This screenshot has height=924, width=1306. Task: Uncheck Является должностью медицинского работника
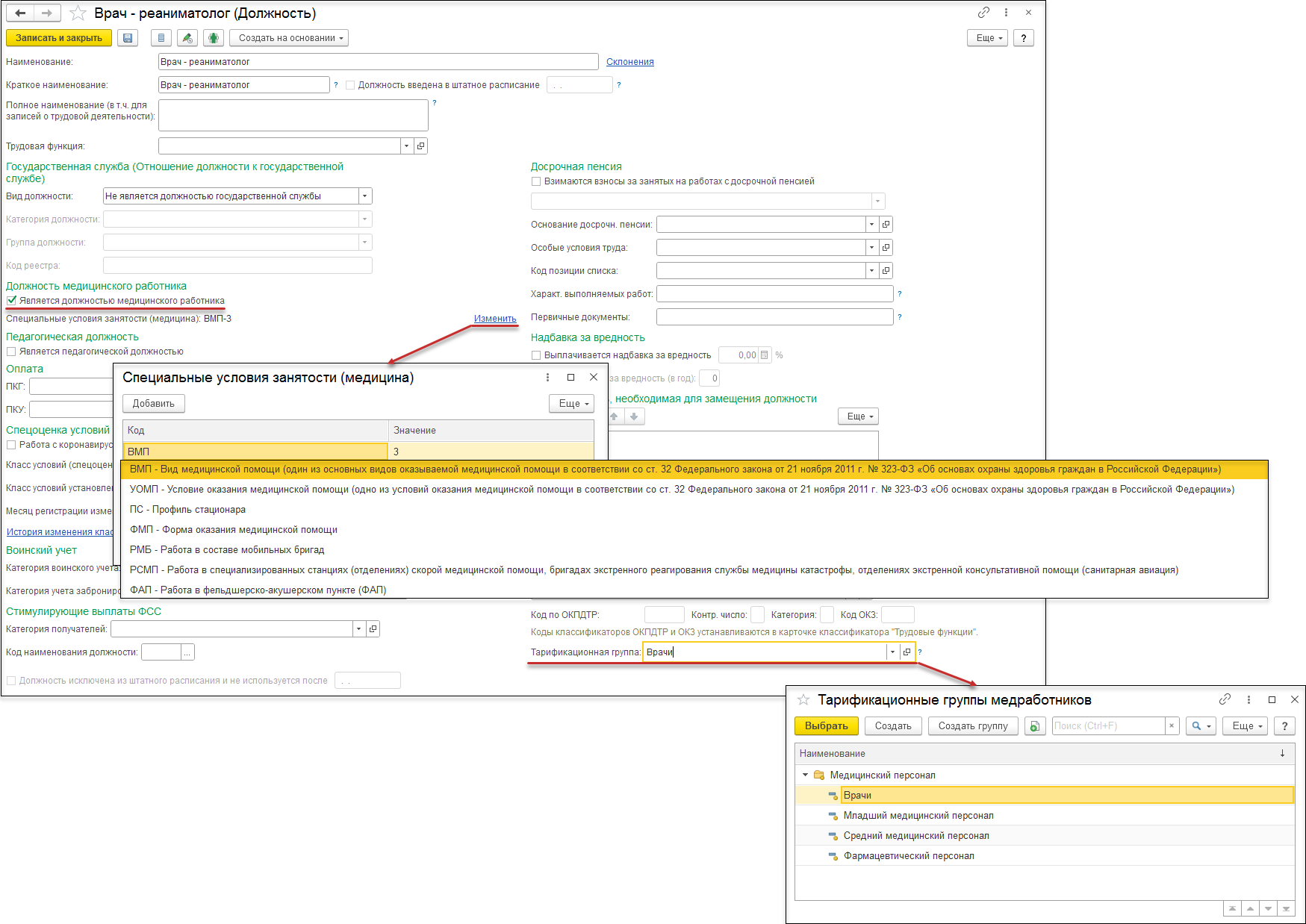(x=11, y=301)
